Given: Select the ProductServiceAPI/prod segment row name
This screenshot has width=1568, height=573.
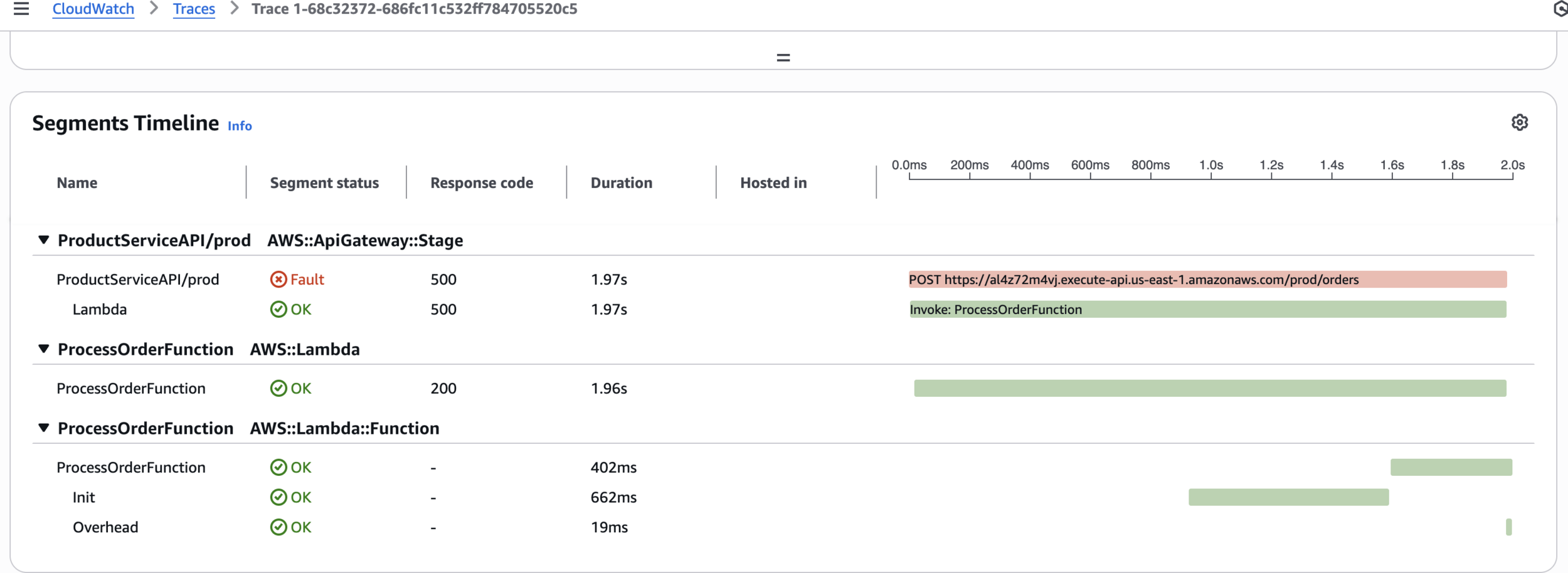Looking at the screenshot, I should pos(138,279).
